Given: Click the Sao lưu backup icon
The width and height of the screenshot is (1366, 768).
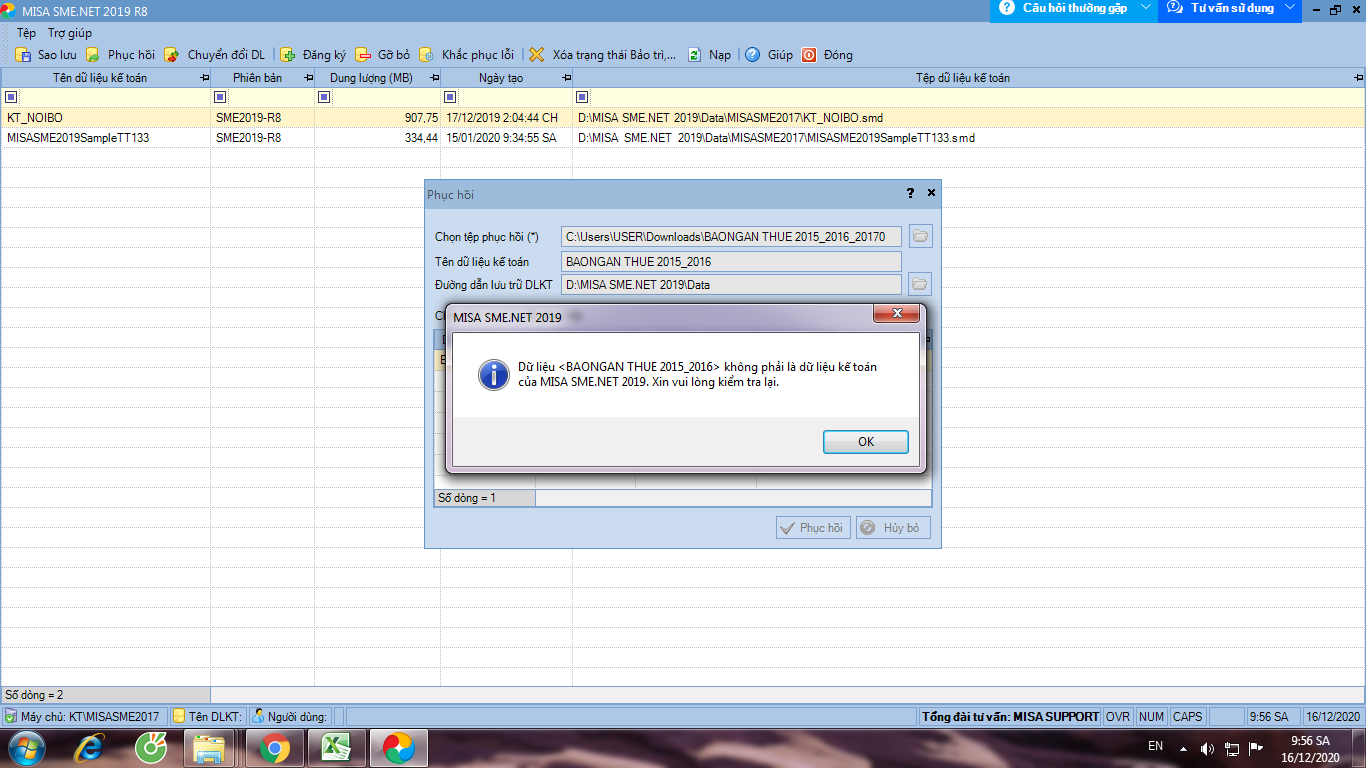Looking at the screenshot, I should coord(22,55).
